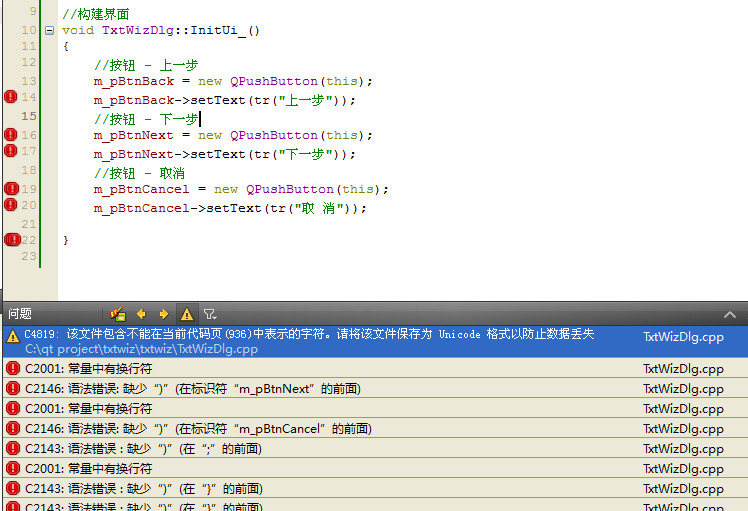748x511 pixels.
Task: Click the error marker on line 19
Action: click(x=11, y=188)
